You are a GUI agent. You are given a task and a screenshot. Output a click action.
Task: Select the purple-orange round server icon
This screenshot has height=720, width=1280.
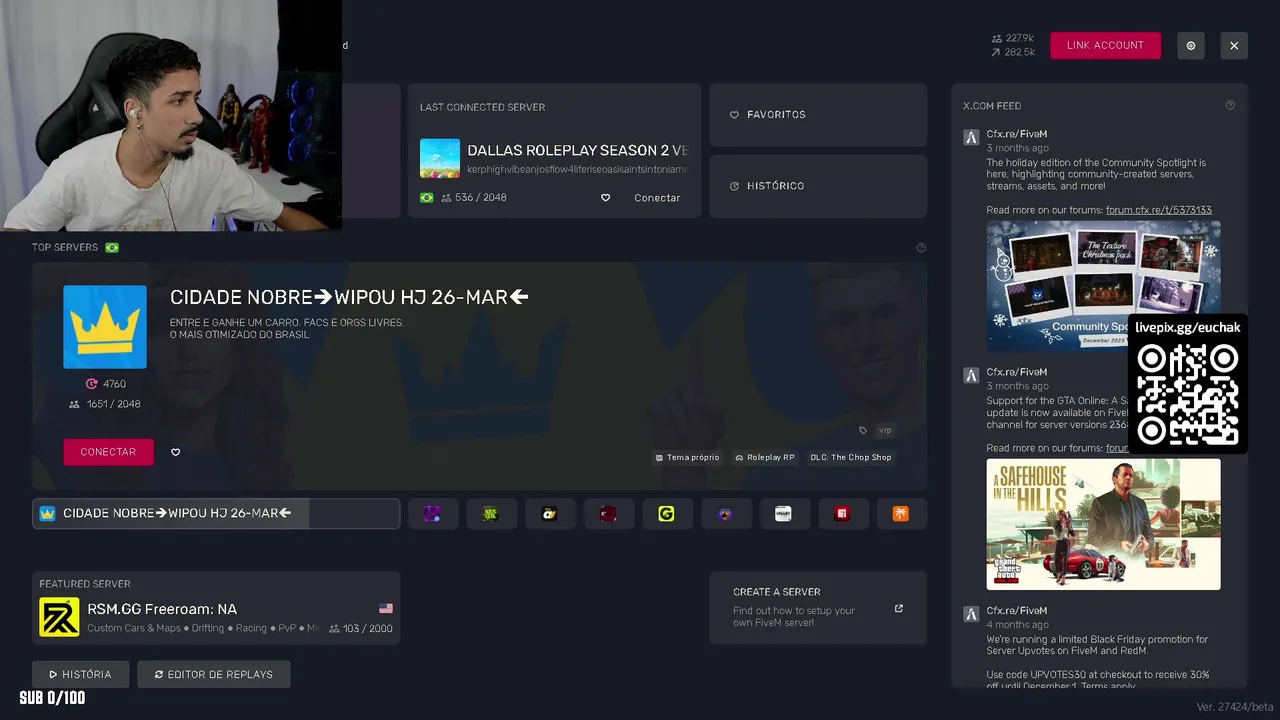click(x=726, y=513)
